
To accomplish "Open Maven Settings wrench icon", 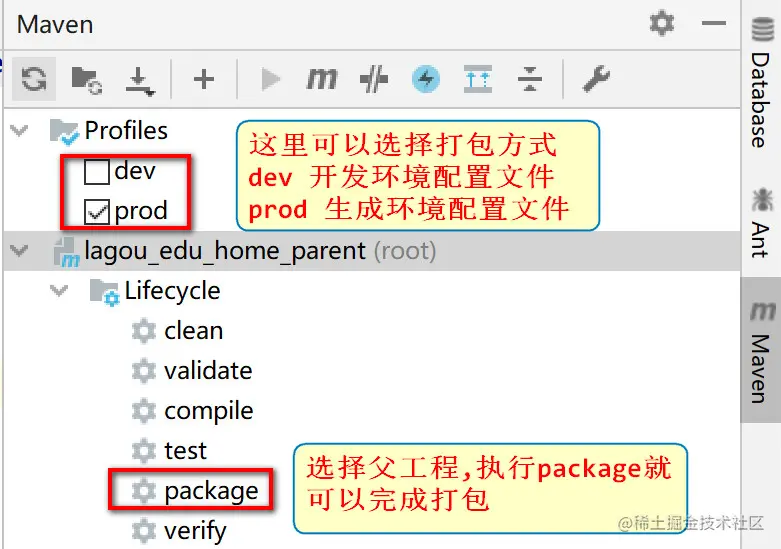I will click(x=596, y=79).
